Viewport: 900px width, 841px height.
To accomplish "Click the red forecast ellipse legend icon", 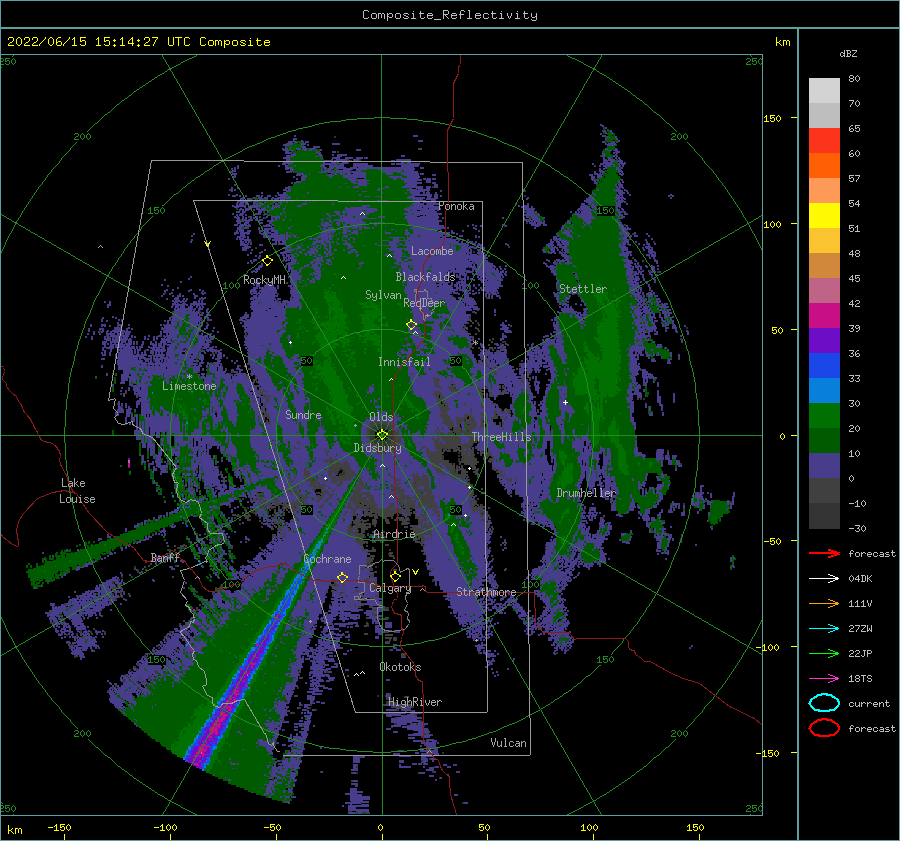I will (x=824, y=728).
